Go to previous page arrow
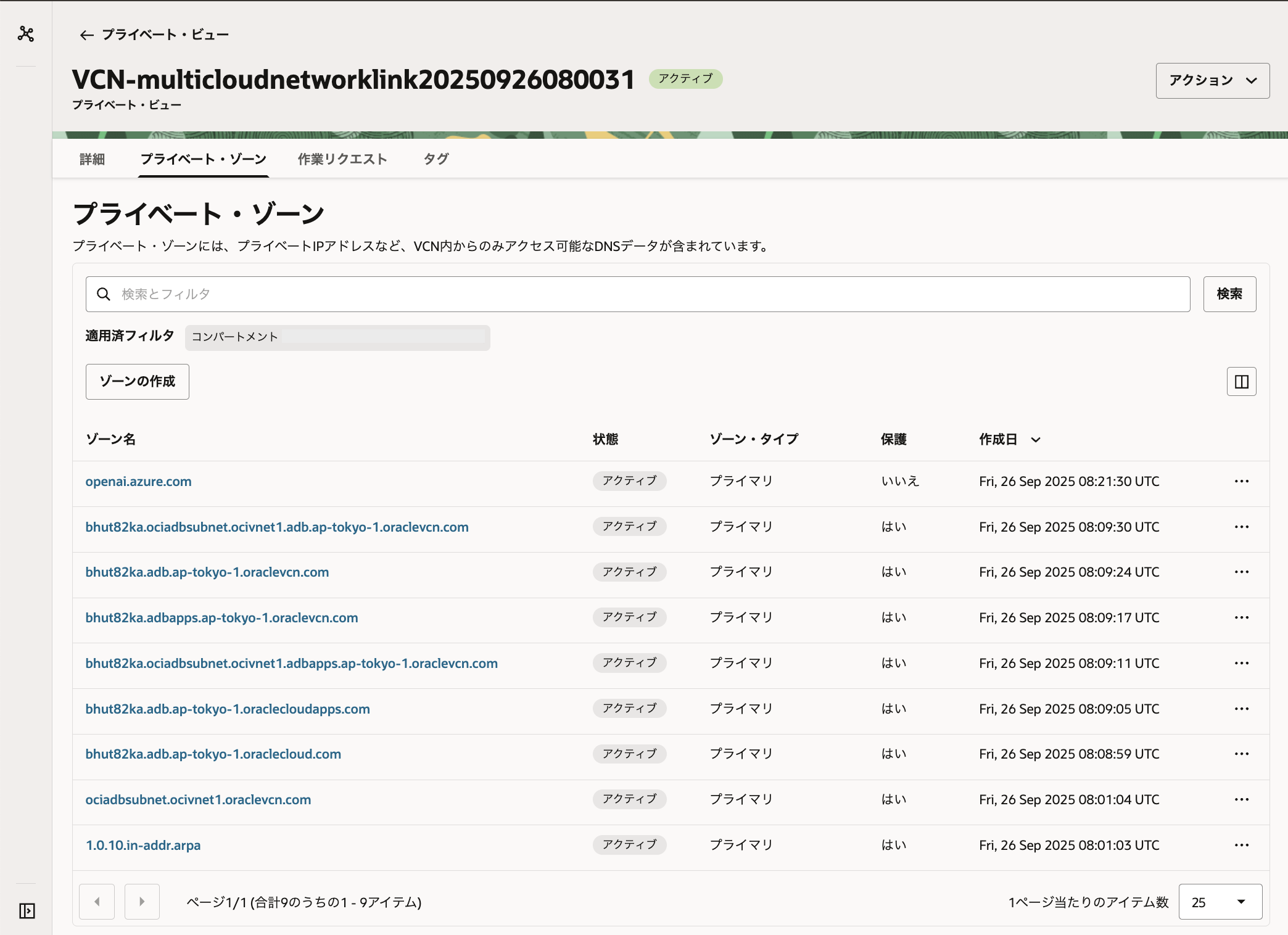Screen dimensions: 1288x935 pos(97,902)
